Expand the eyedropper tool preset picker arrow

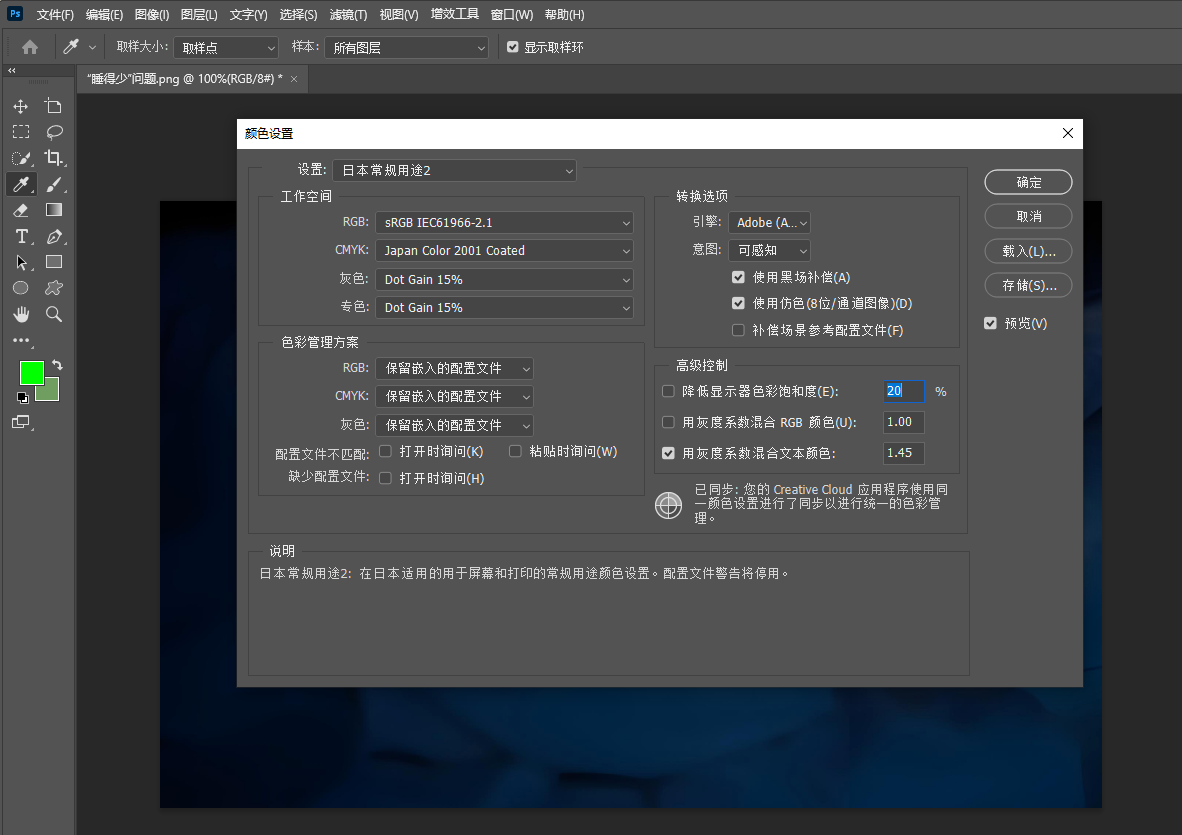coord(93,47)
